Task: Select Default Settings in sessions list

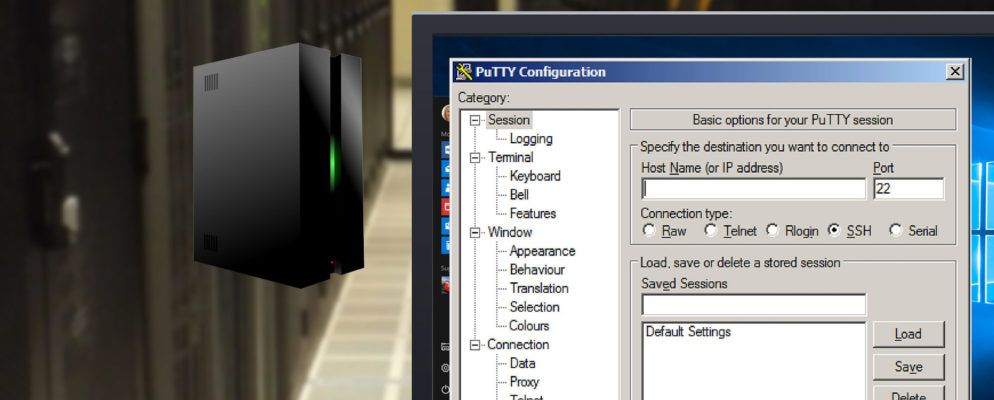Action: [688, 332]
